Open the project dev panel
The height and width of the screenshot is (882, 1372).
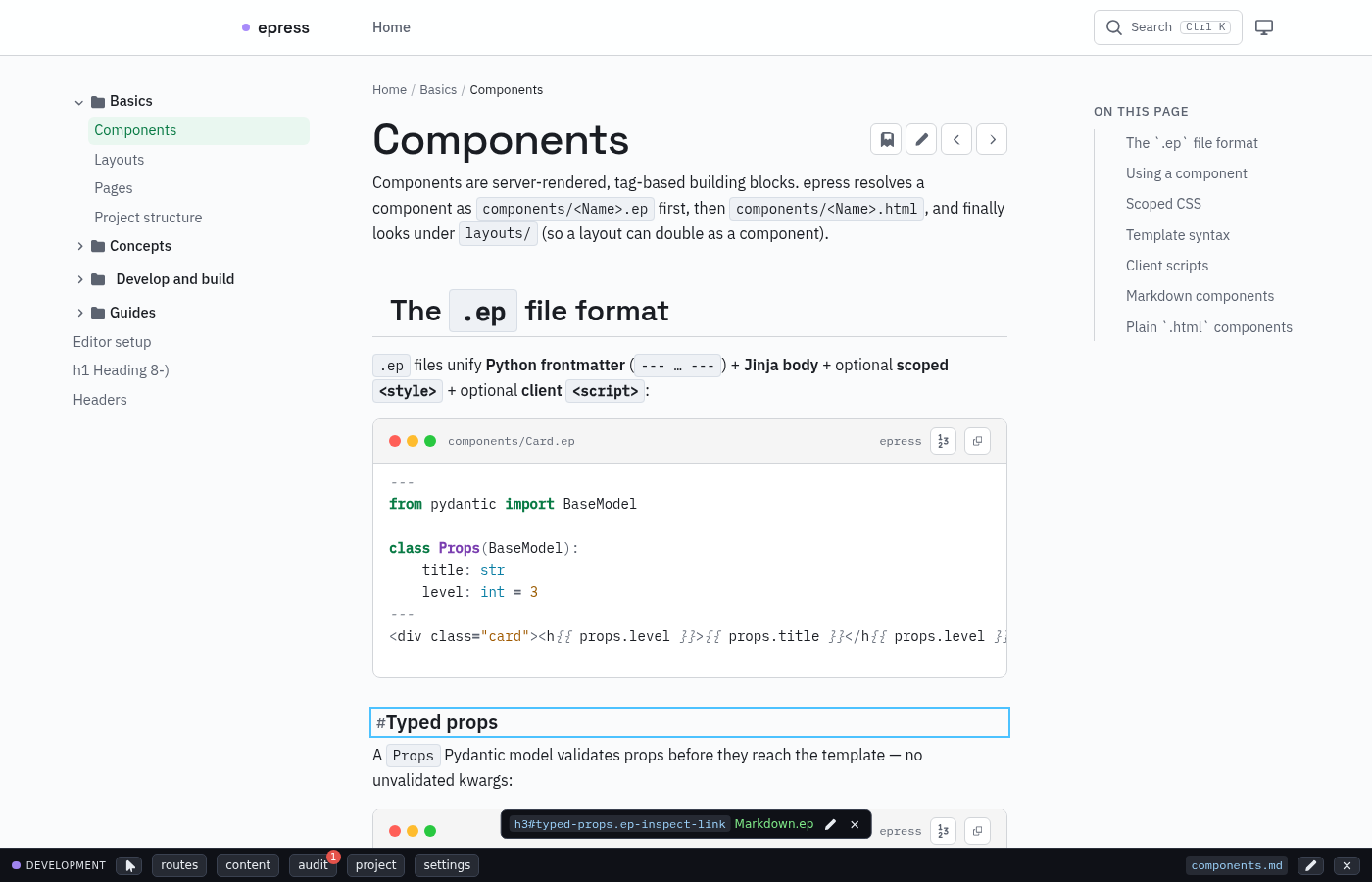[376, 865]
